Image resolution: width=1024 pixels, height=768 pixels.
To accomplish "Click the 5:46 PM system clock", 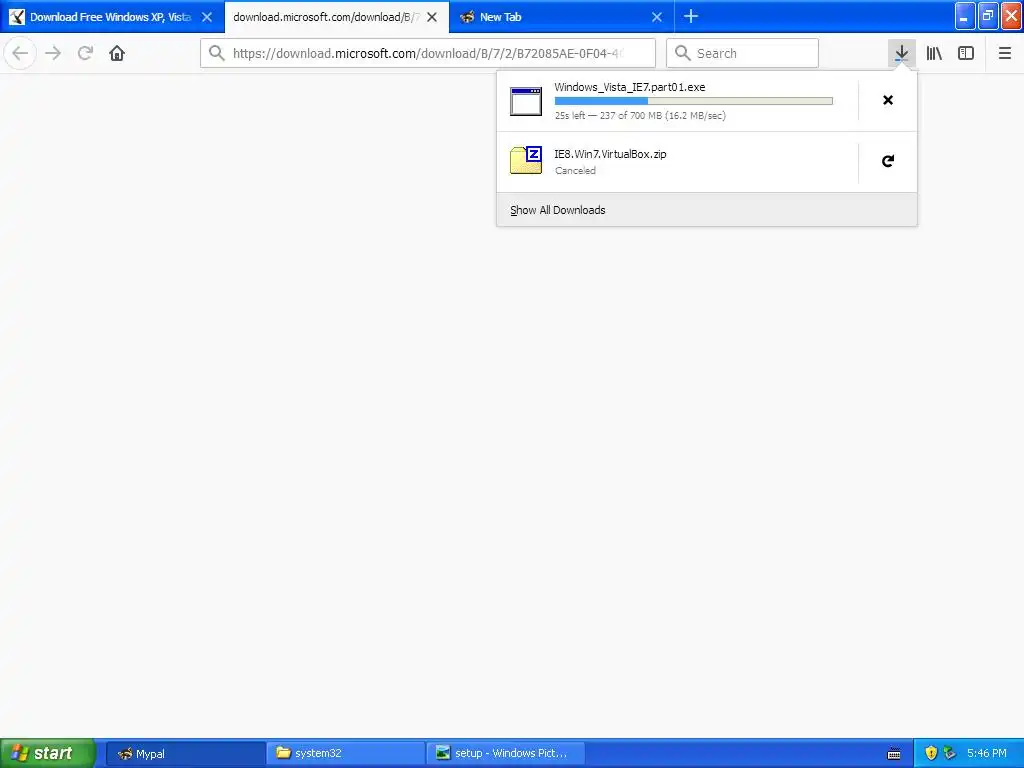I will pos(986,753).
